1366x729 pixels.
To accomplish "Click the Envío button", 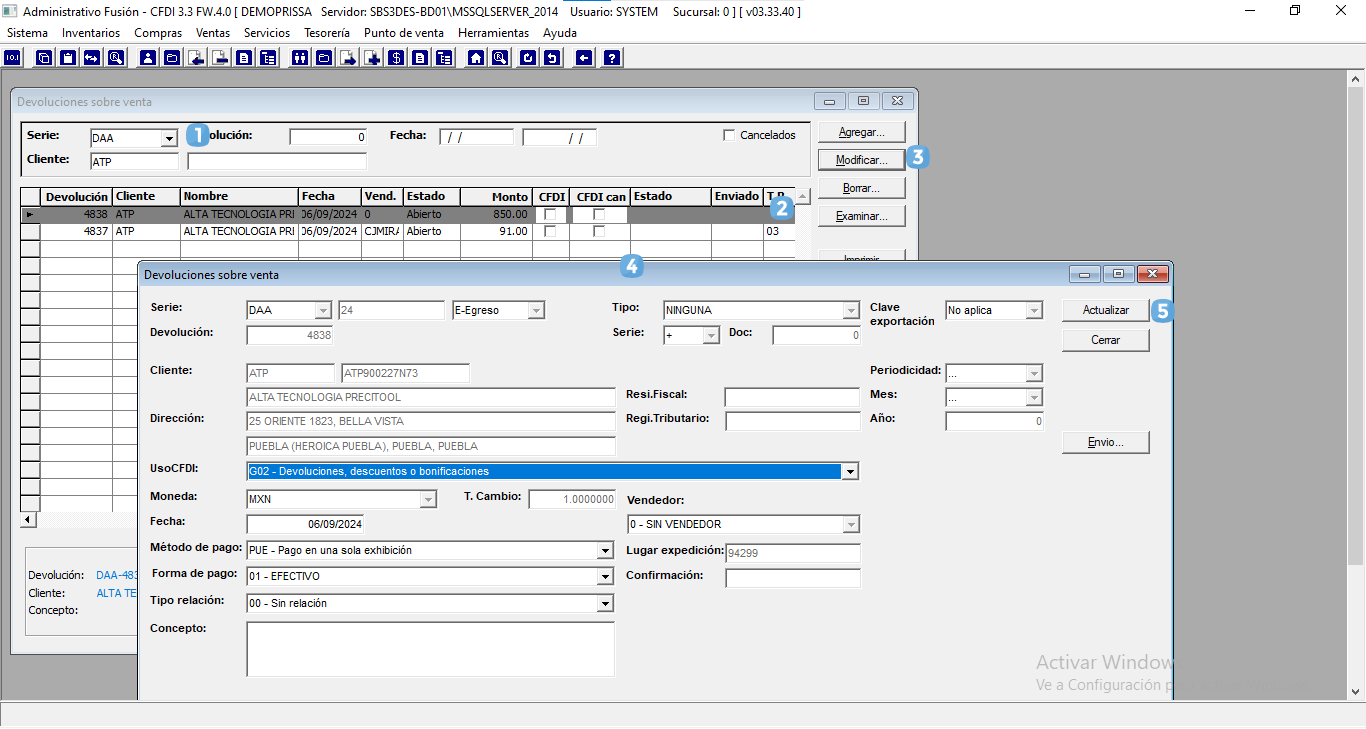I will (1106, 442).
